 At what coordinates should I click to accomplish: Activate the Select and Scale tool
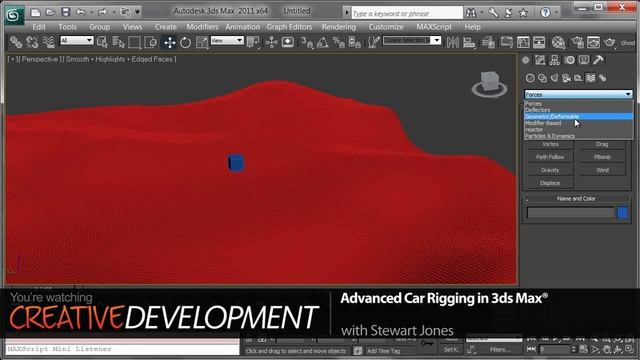tap(202, 42)
